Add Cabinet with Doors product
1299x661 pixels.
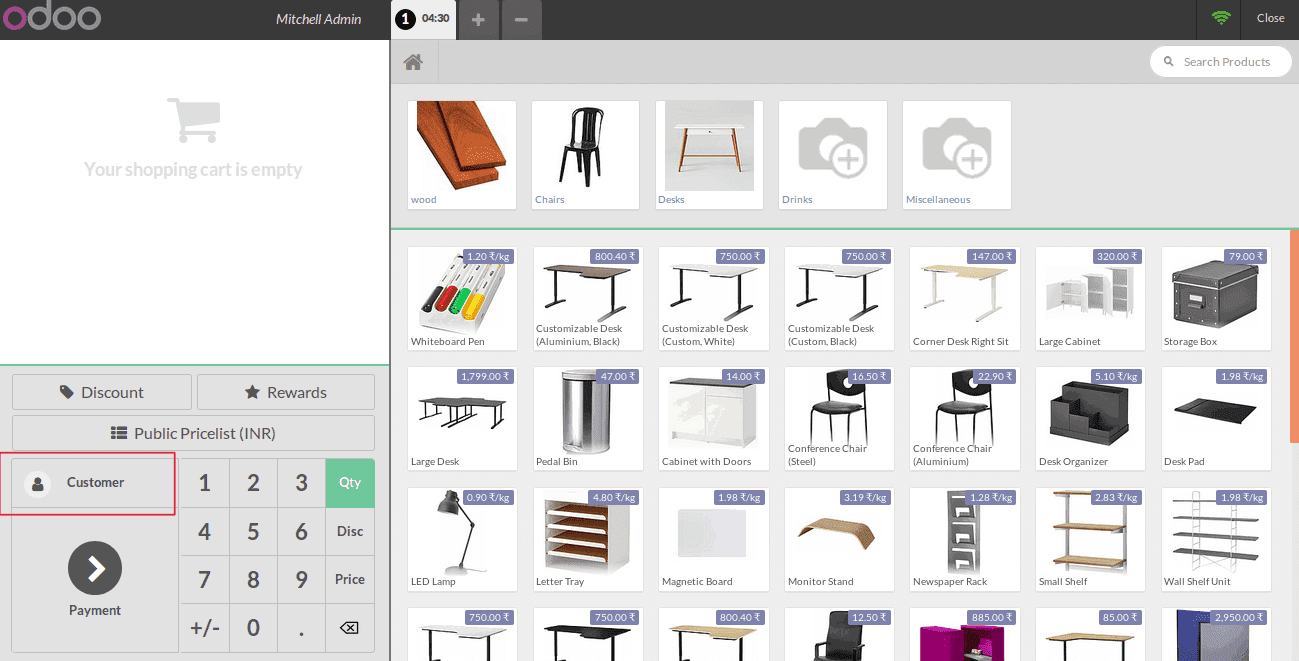pyautogui.click(x=714, y=418)
